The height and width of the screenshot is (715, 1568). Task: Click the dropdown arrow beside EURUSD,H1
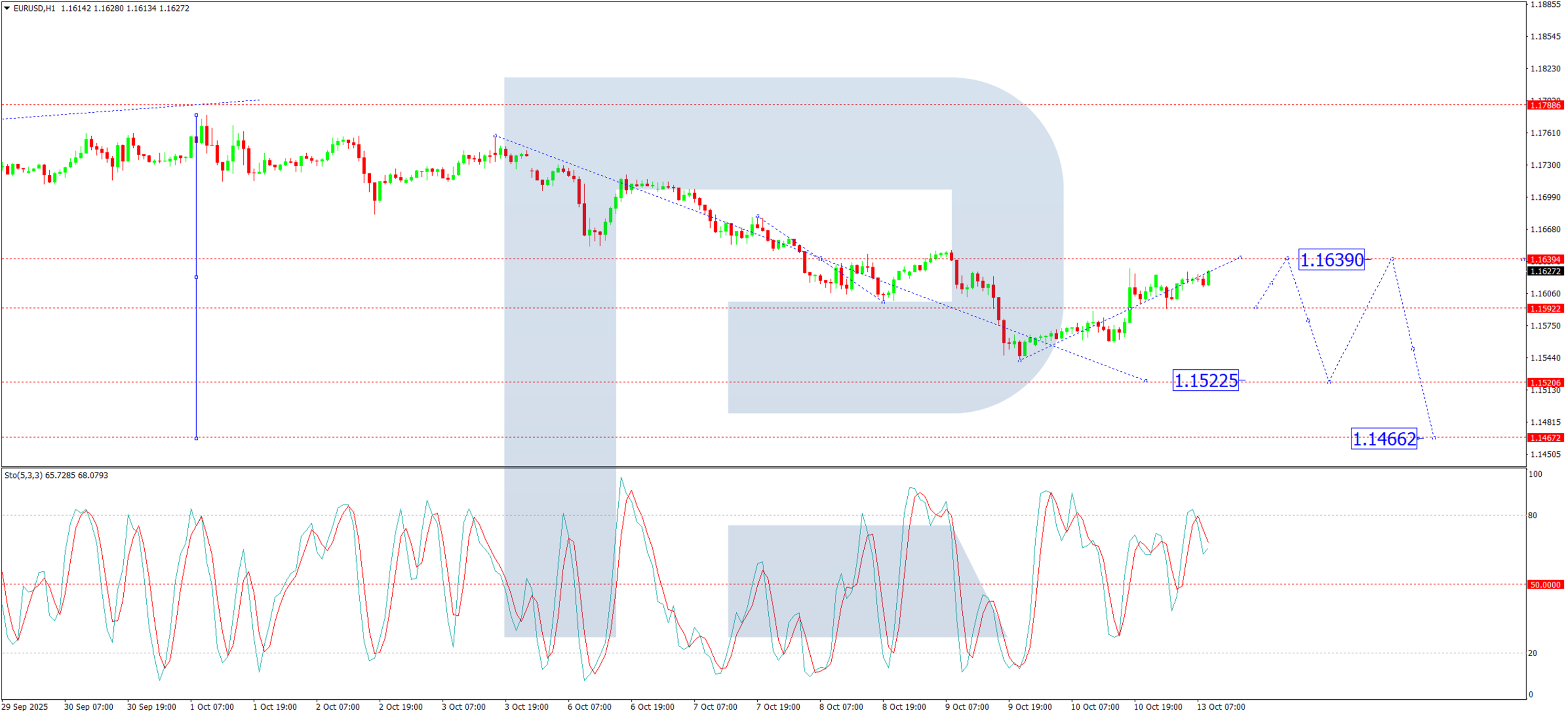(7, 8)
